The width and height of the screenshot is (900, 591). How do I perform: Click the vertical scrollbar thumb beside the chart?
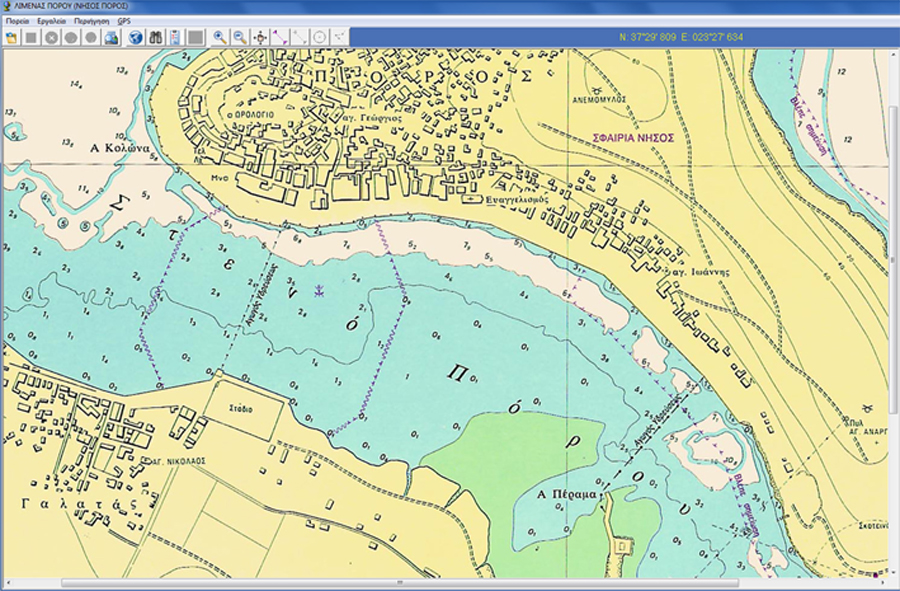[x=894, y=259]
